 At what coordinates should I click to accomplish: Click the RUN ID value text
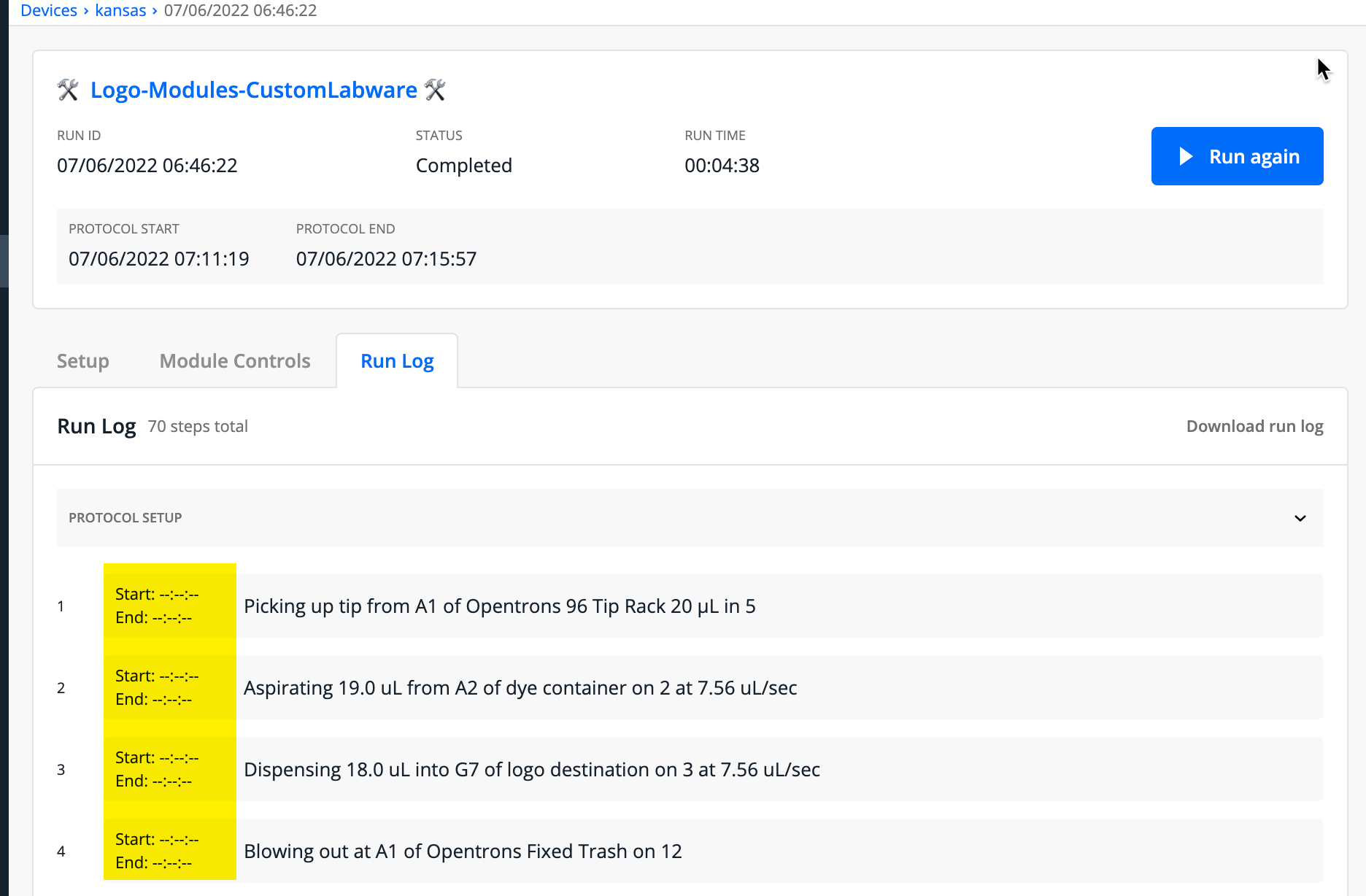(147, 165)
